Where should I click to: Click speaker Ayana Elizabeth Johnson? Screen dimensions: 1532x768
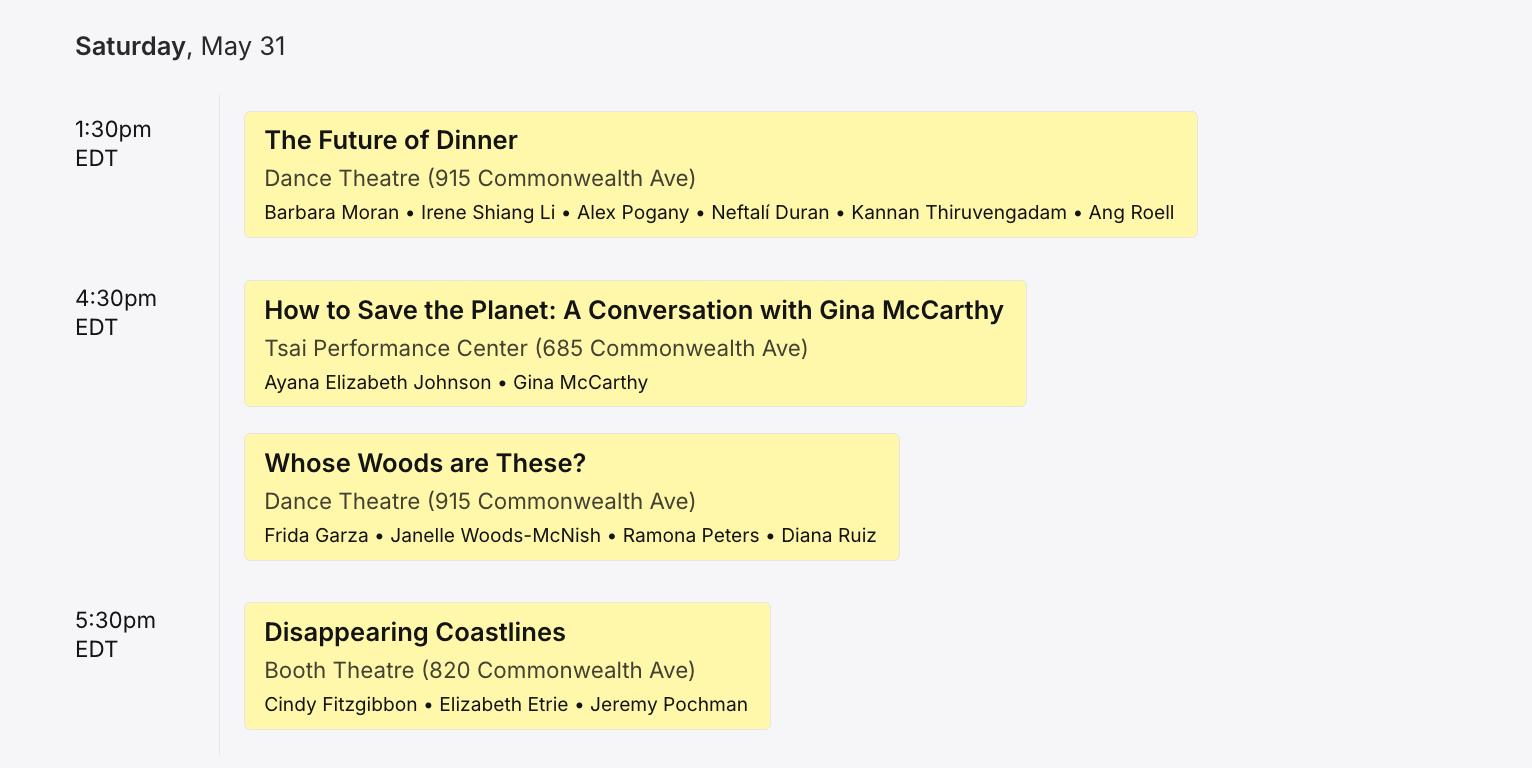(x=377, y=382)
